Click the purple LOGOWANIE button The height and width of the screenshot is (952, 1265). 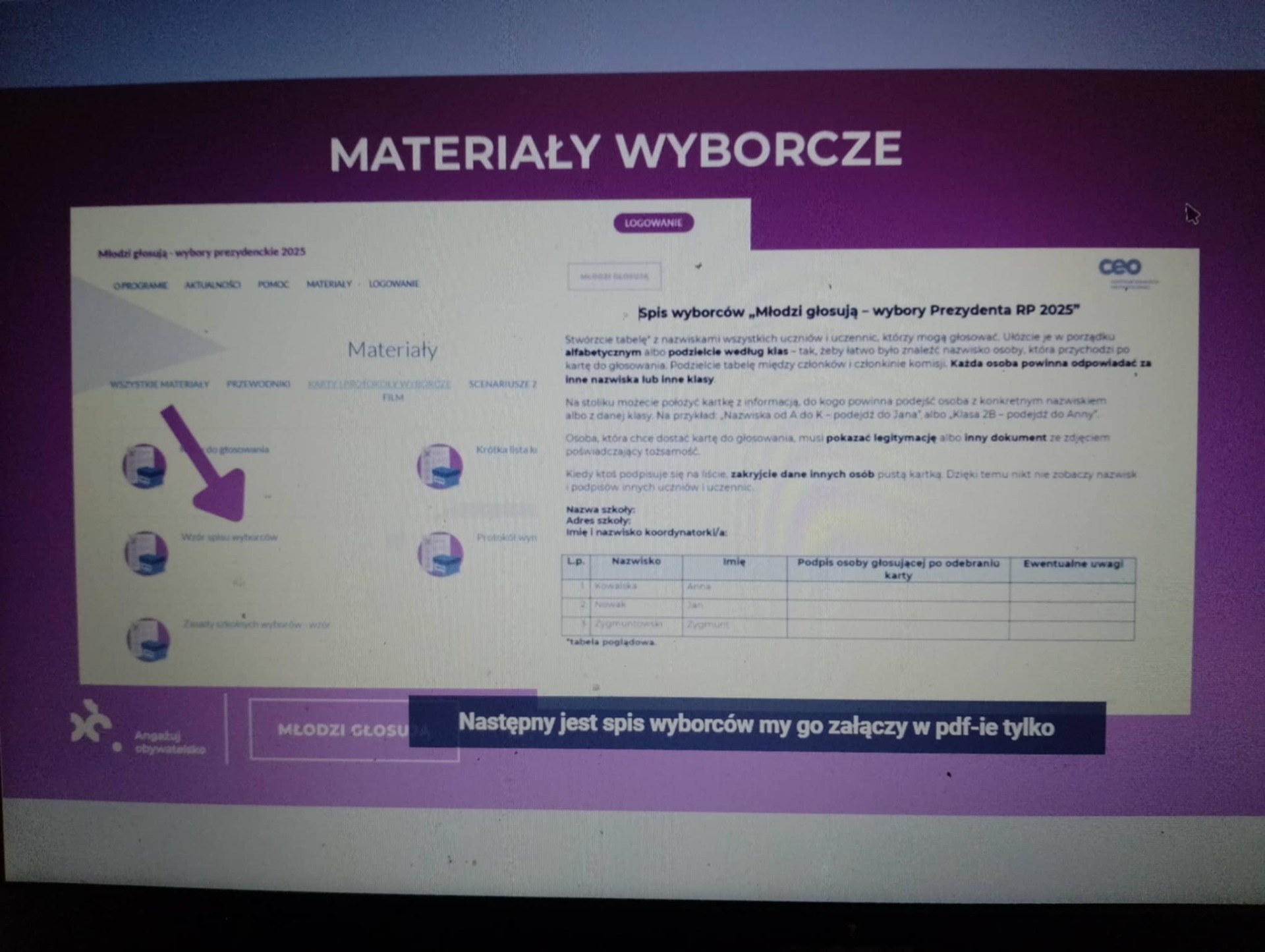click(653, 223)
